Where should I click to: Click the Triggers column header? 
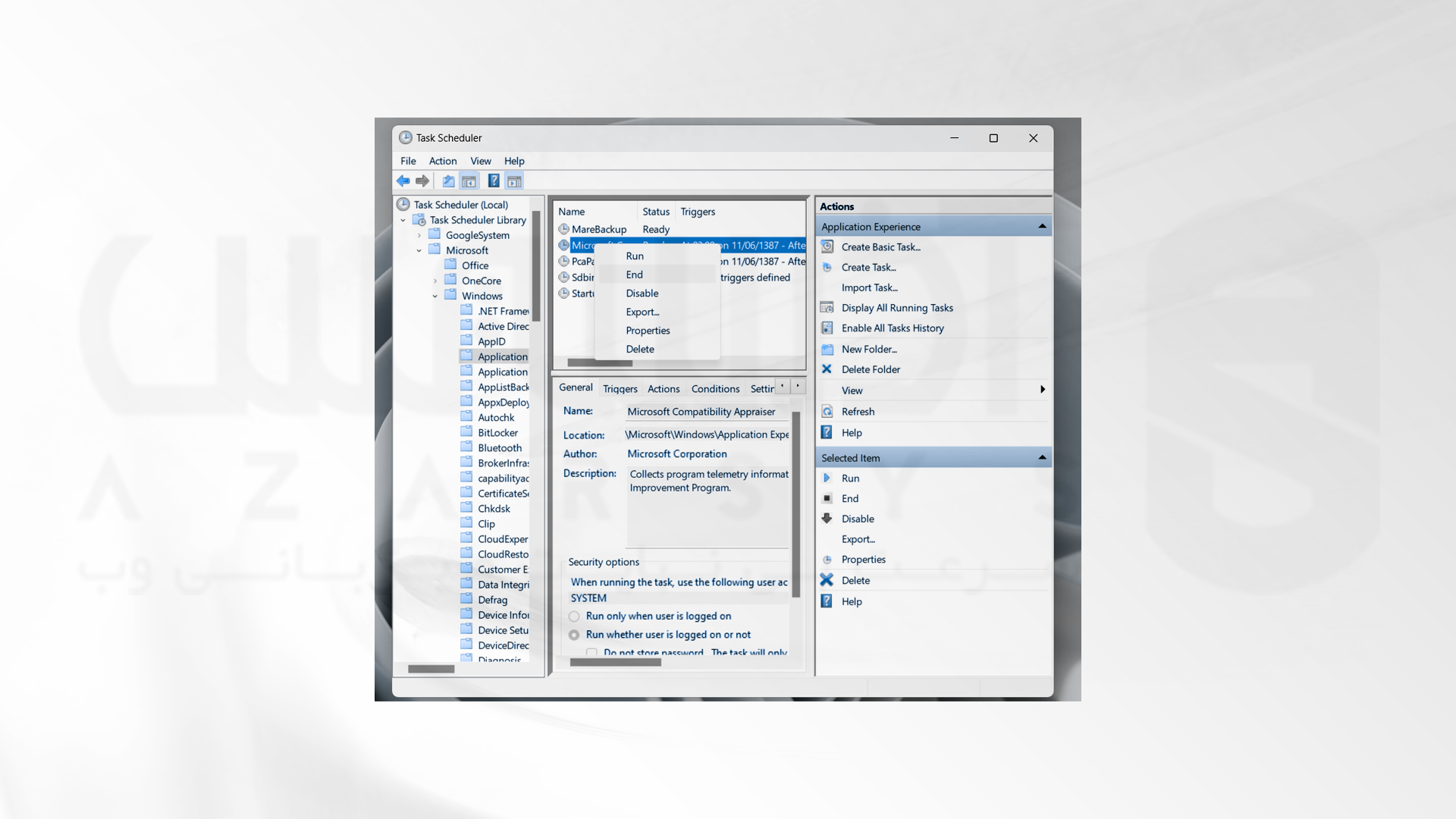point(698,212)
